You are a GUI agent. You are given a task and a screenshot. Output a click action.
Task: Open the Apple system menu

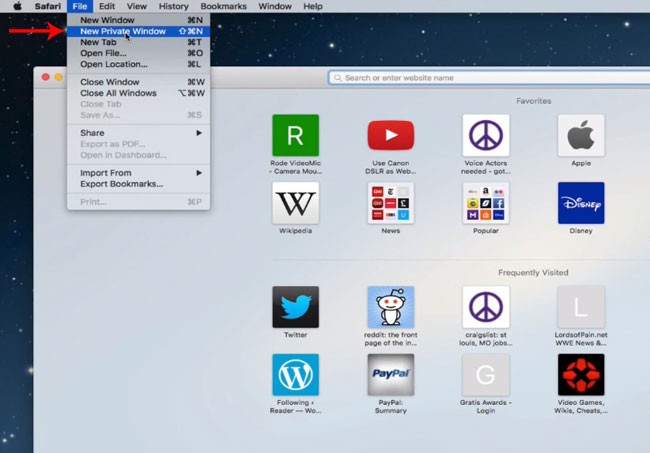click(17, 6)
